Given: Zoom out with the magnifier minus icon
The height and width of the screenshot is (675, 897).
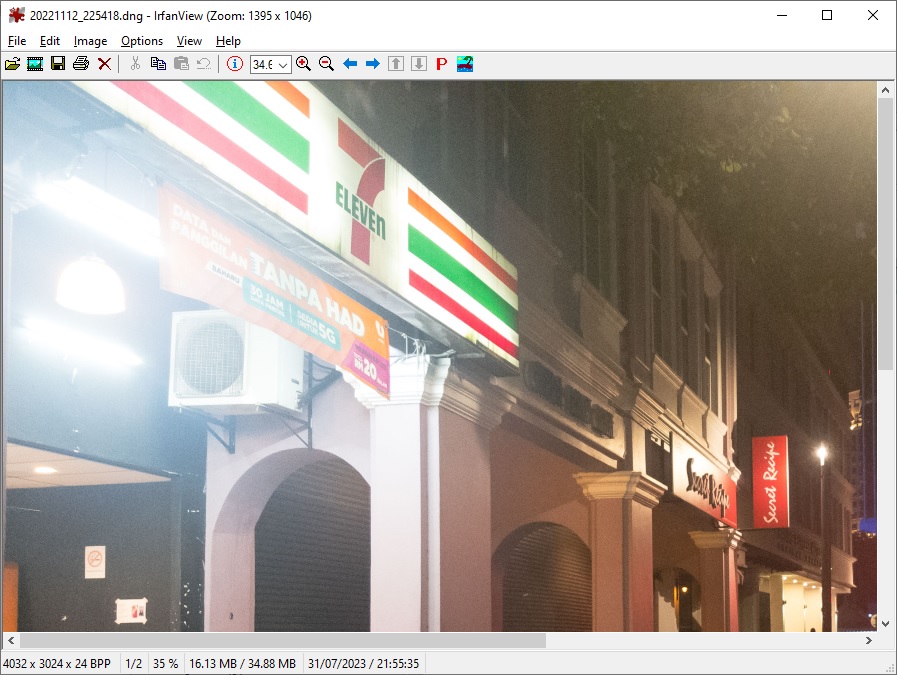Looking at the screenshot, I should [x=326, y=63].
